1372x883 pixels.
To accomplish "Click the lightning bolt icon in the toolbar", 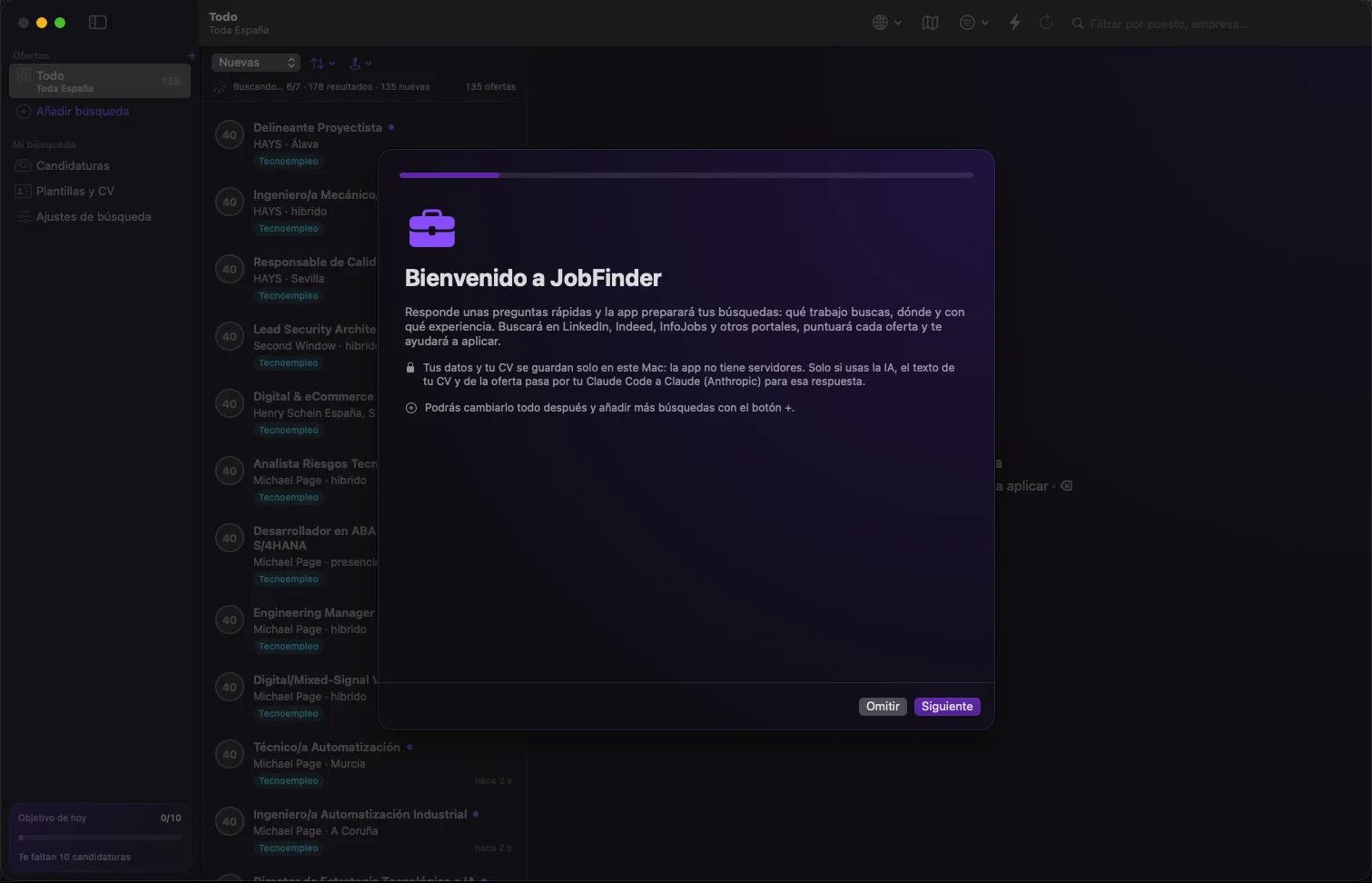I will coord(1015,23).
